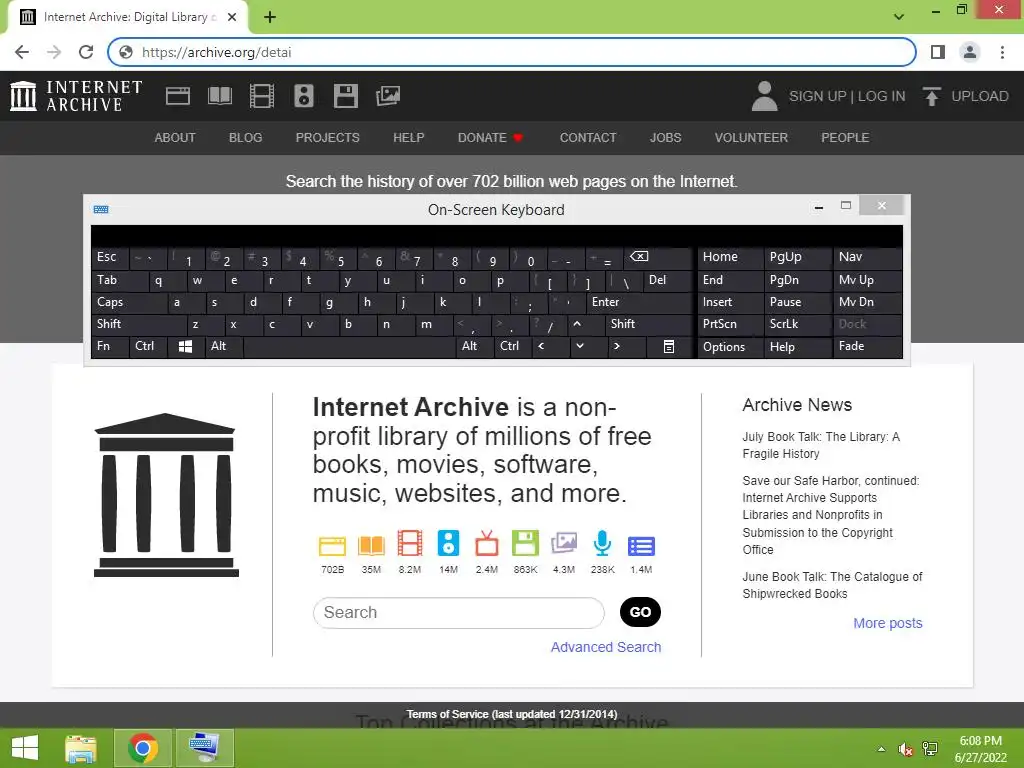The height and width of the screenshot is (768, 1024).
Task: Click the Backspace key on On-Screen Keyboard
Action: pos(657,258)
